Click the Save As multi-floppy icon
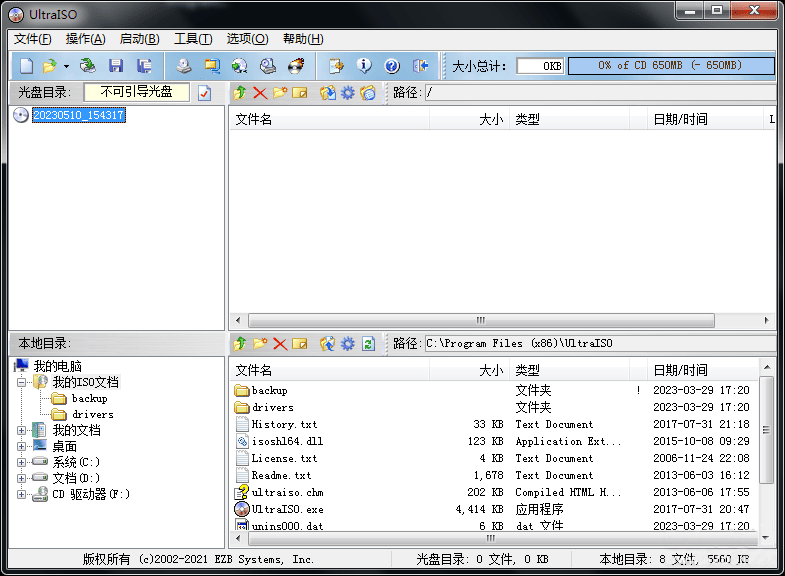The height and width of the screenshot is (576, 785). click(x=144, y=66)
